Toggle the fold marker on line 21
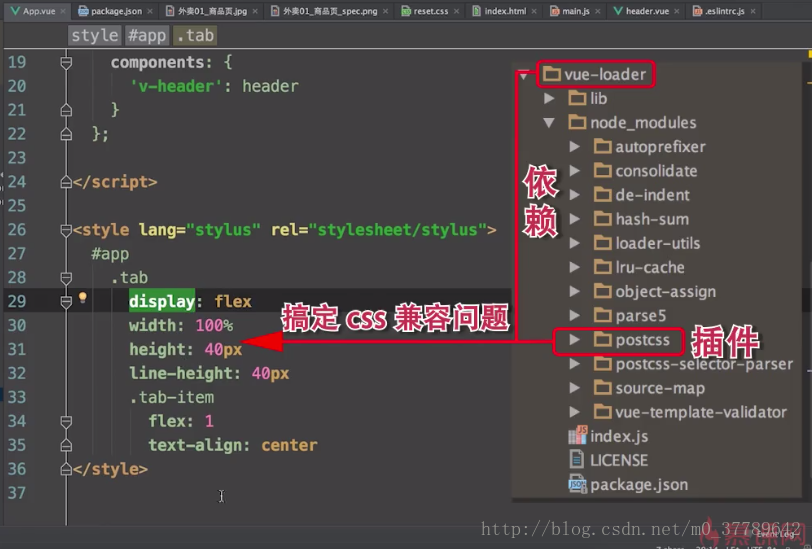Viewport: 812px width, 549px height. click(x=66, y=110)
